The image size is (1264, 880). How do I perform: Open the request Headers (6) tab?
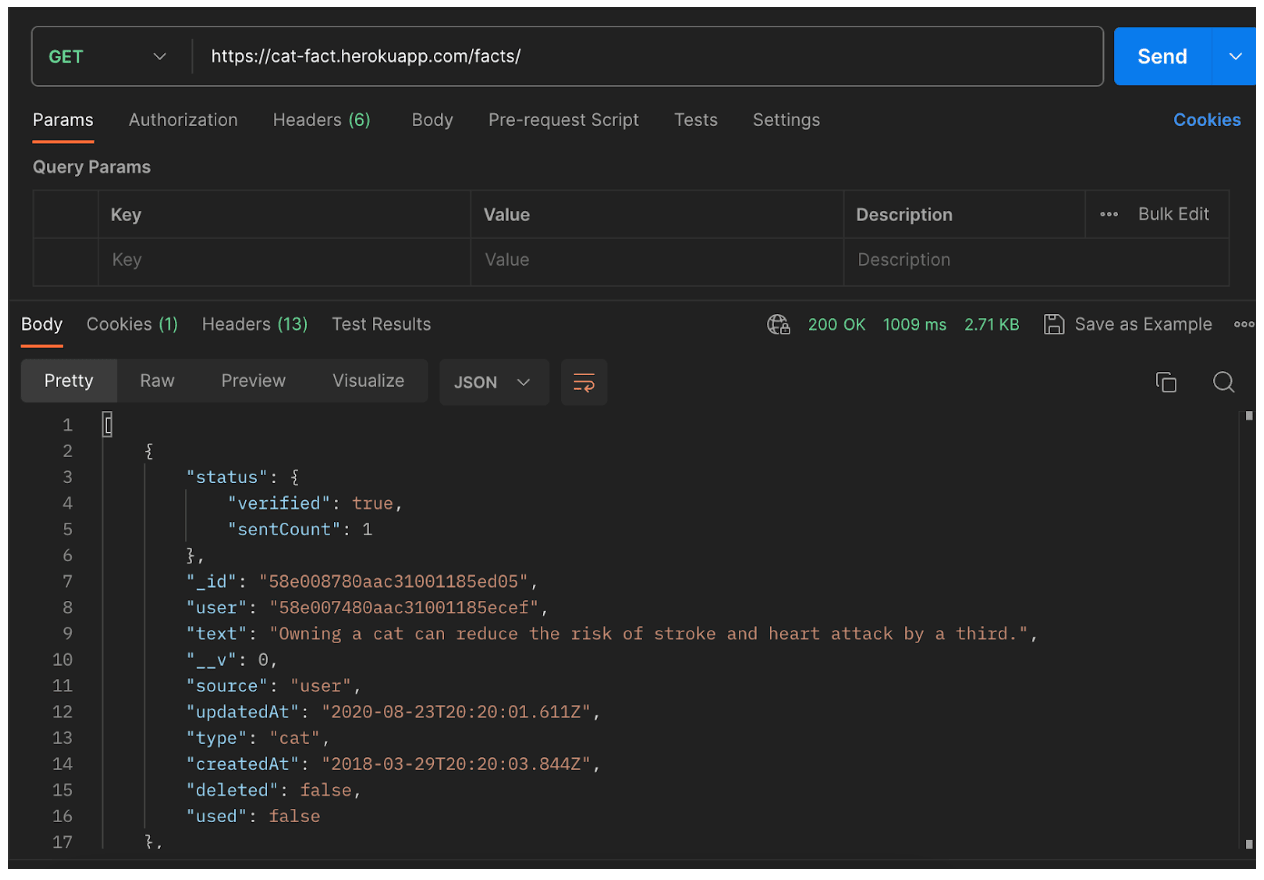[x=322, y=120]
